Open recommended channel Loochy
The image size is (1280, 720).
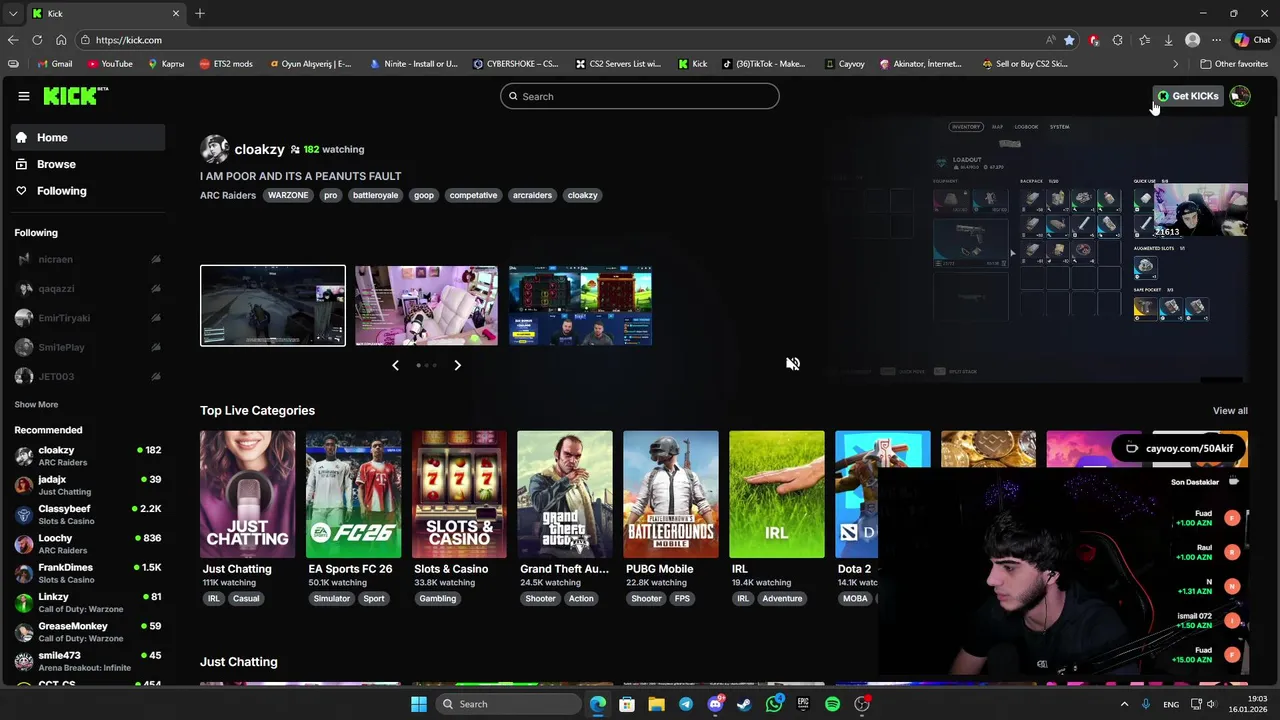pyautogui.click(x=88, y=544)
